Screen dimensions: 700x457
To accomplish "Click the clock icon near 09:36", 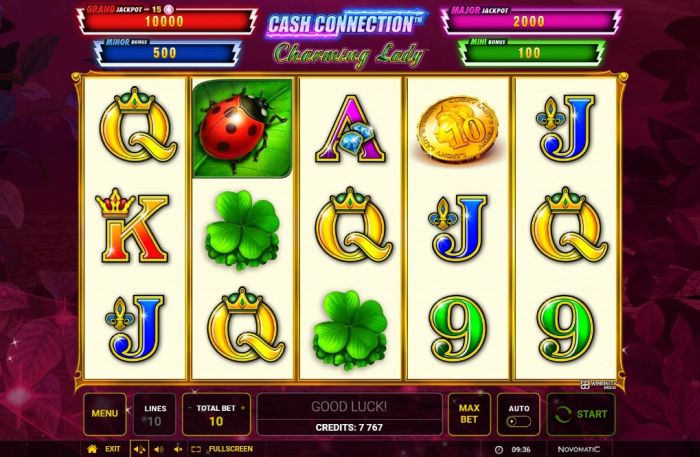I will [499, 449].
